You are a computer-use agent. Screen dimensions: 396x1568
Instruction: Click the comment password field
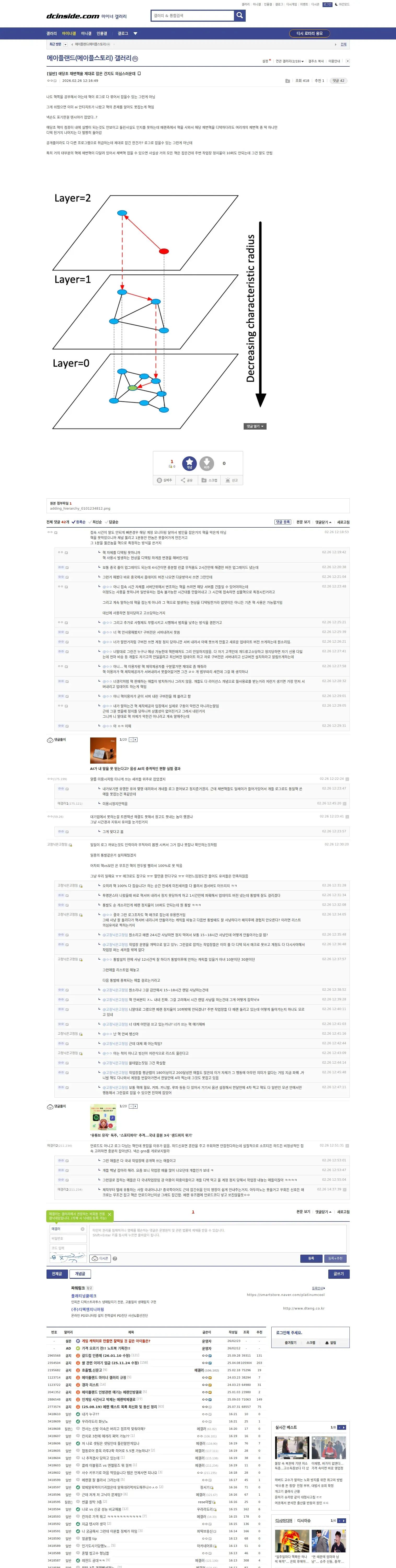(68, 1239)
